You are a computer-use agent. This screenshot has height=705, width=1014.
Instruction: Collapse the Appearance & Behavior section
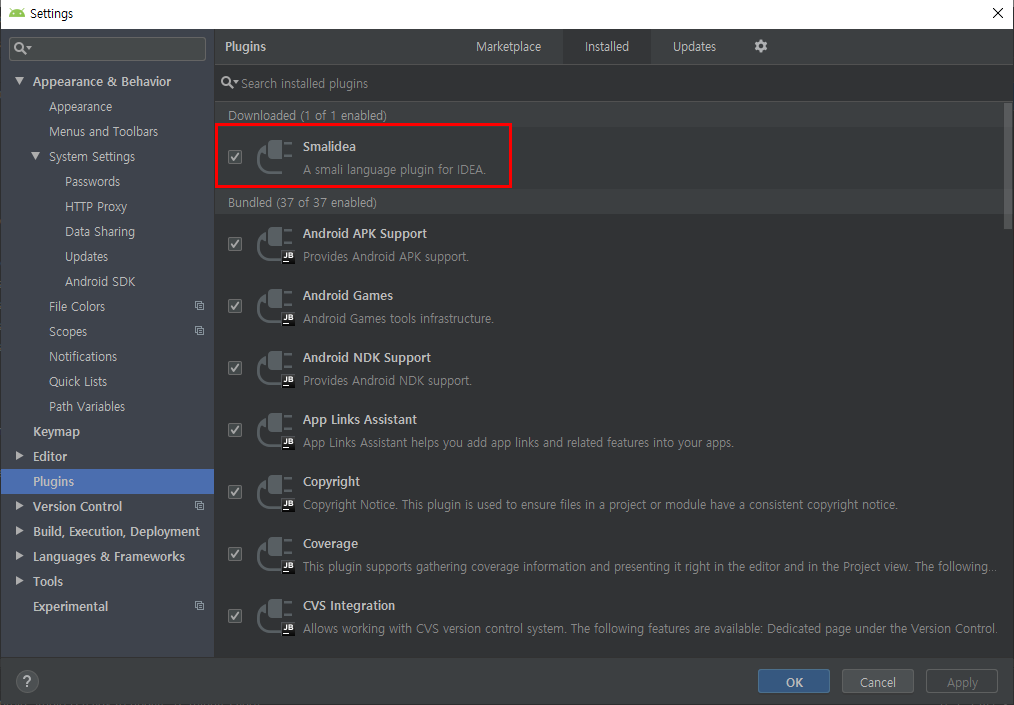(19, 81)
